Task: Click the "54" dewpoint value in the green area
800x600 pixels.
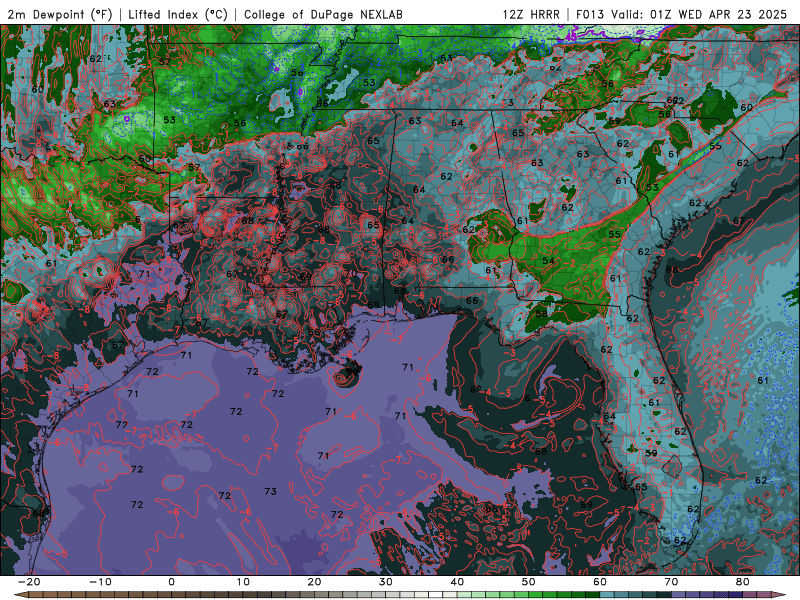Action: point(548,261)
